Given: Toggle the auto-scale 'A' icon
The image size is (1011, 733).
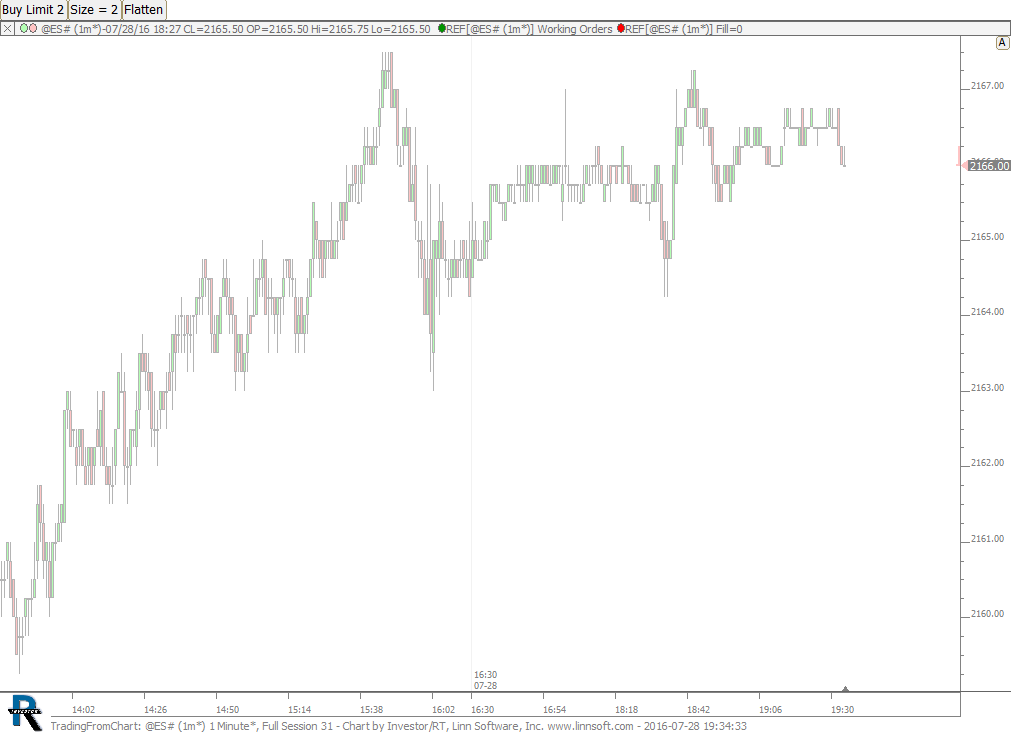Looking at the screenshot, I should [1002, 43].
